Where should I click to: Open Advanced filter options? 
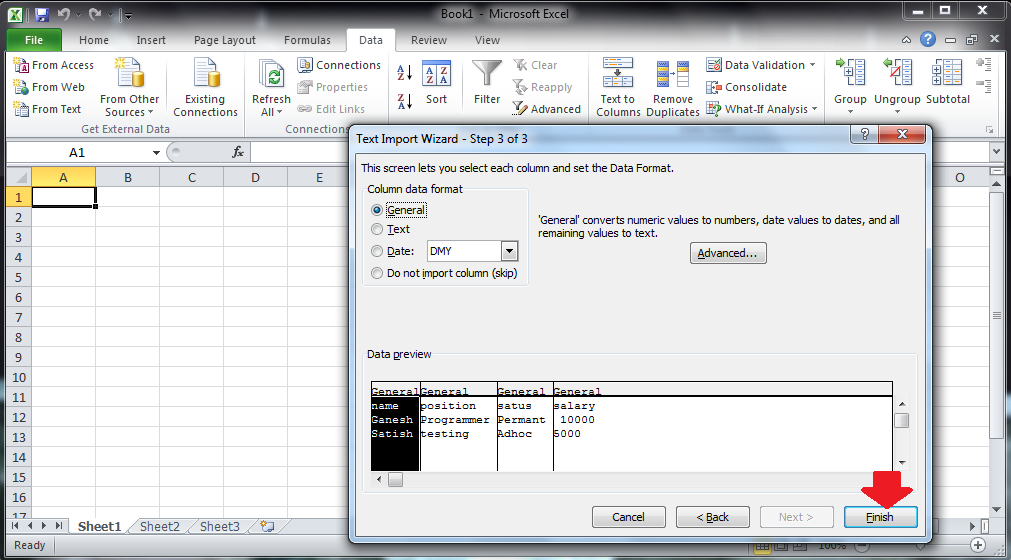tap(547, 109)
